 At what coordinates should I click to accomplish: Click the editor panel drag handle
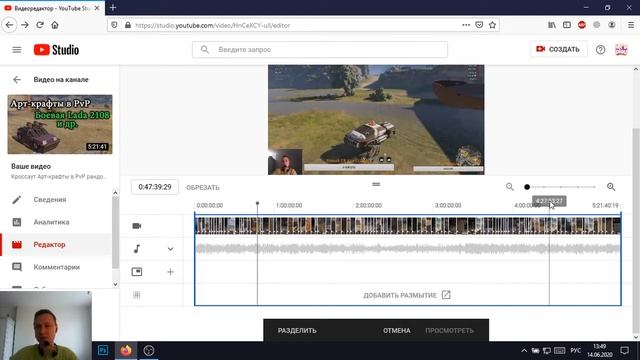[376, 184]
